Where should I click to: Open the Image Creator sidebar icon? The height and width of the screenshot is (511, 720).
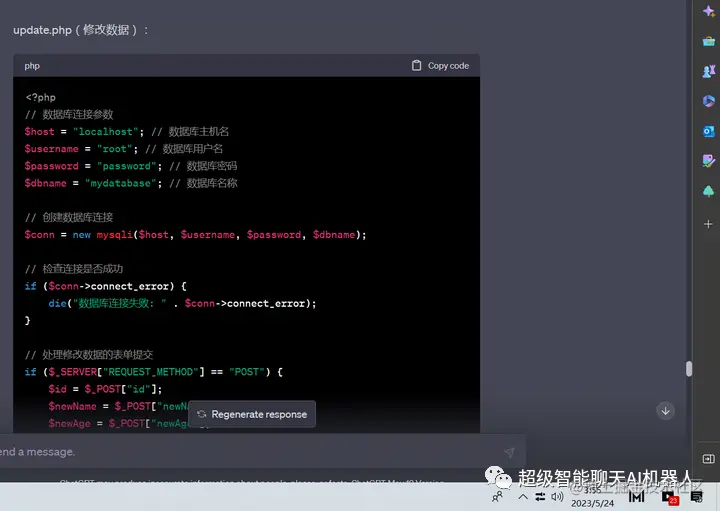pos(709,161)
